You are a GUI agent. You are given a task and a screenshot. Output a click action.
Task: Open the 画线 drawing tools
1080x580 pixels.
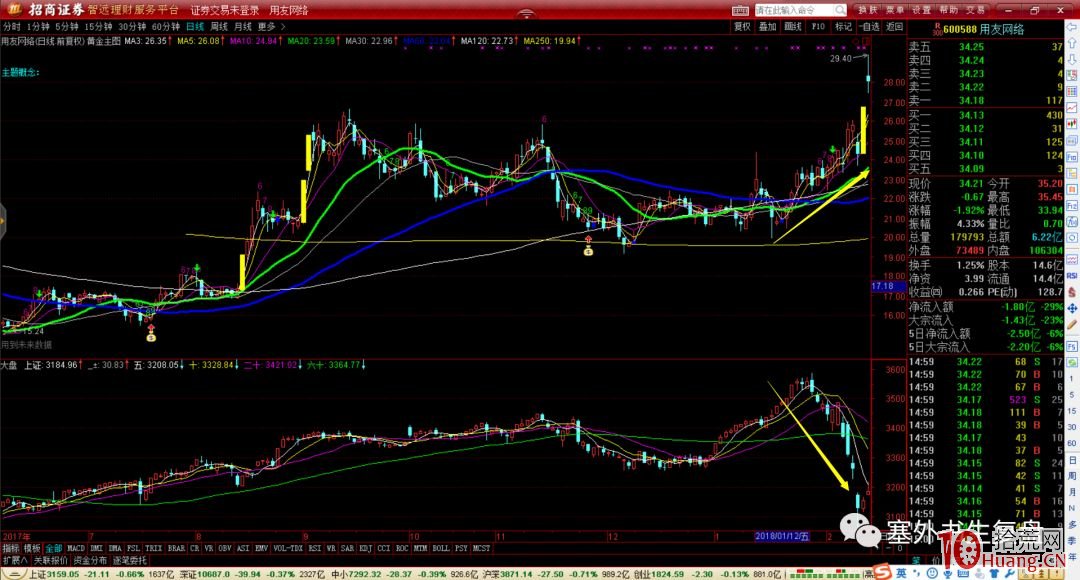tap(793, 27)
